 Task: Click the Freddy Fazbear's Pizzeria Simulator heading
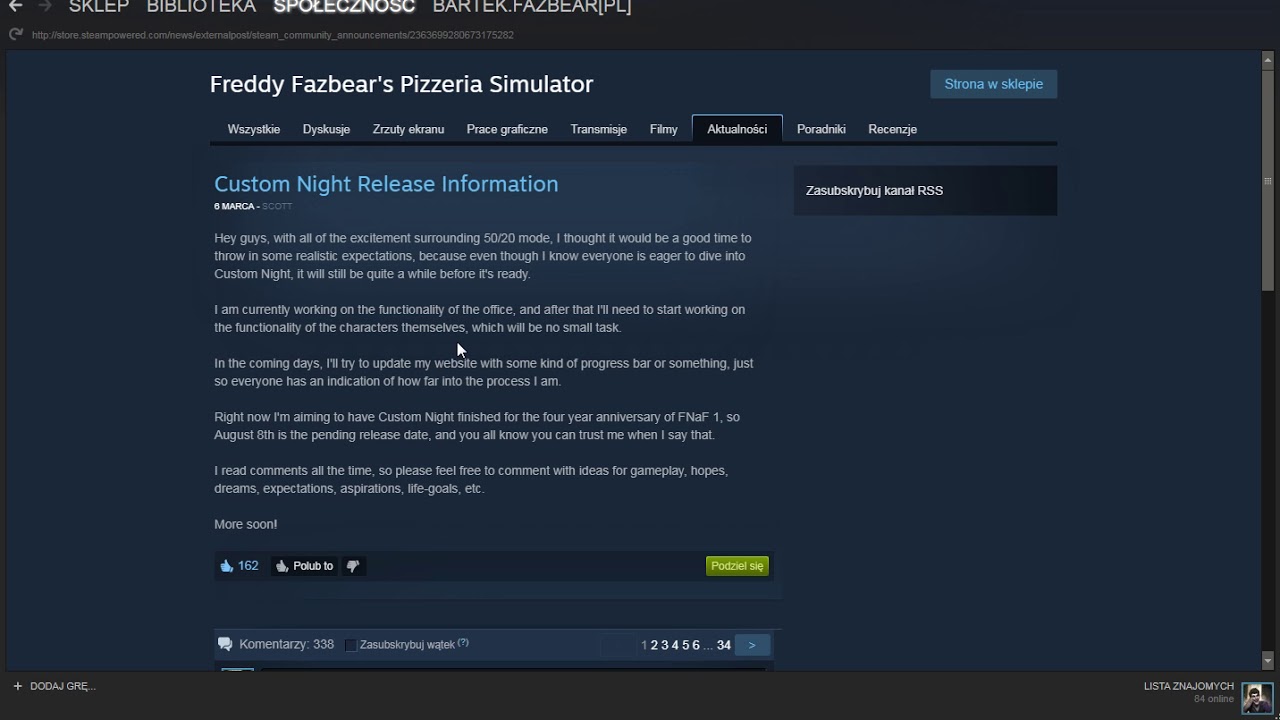point(401,84)
